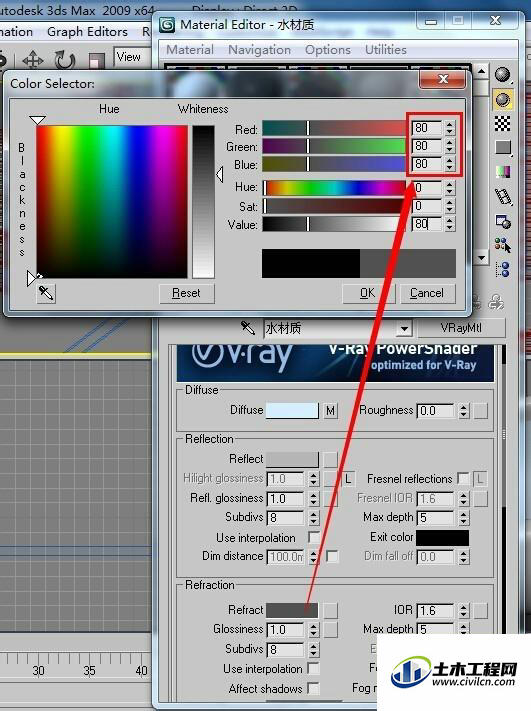Image resolution: width=531 pixels, height=711 pixels.
Task: Click the Reset button
Action: pos(186,293)
